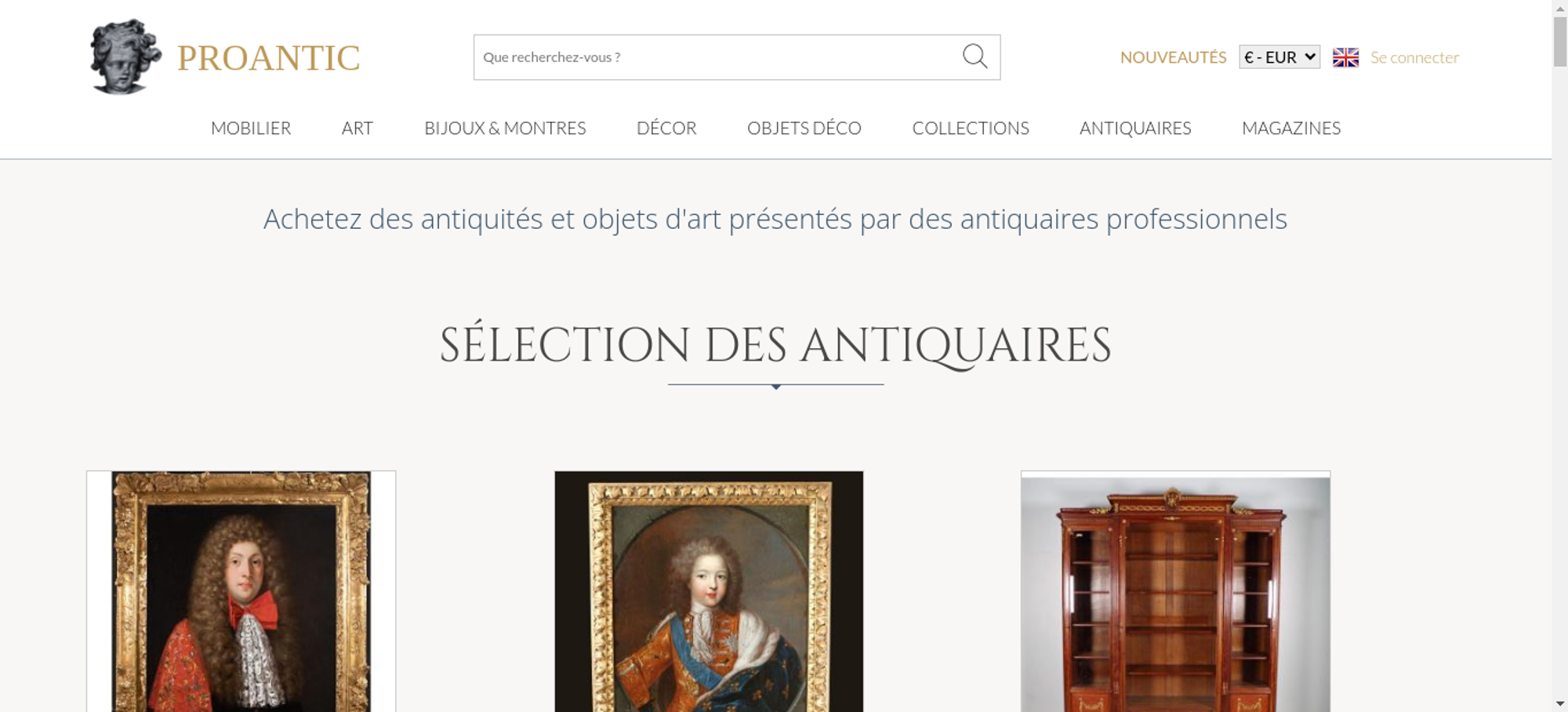
Task: Open the Objets Déco menu
Action: point(804,128)
